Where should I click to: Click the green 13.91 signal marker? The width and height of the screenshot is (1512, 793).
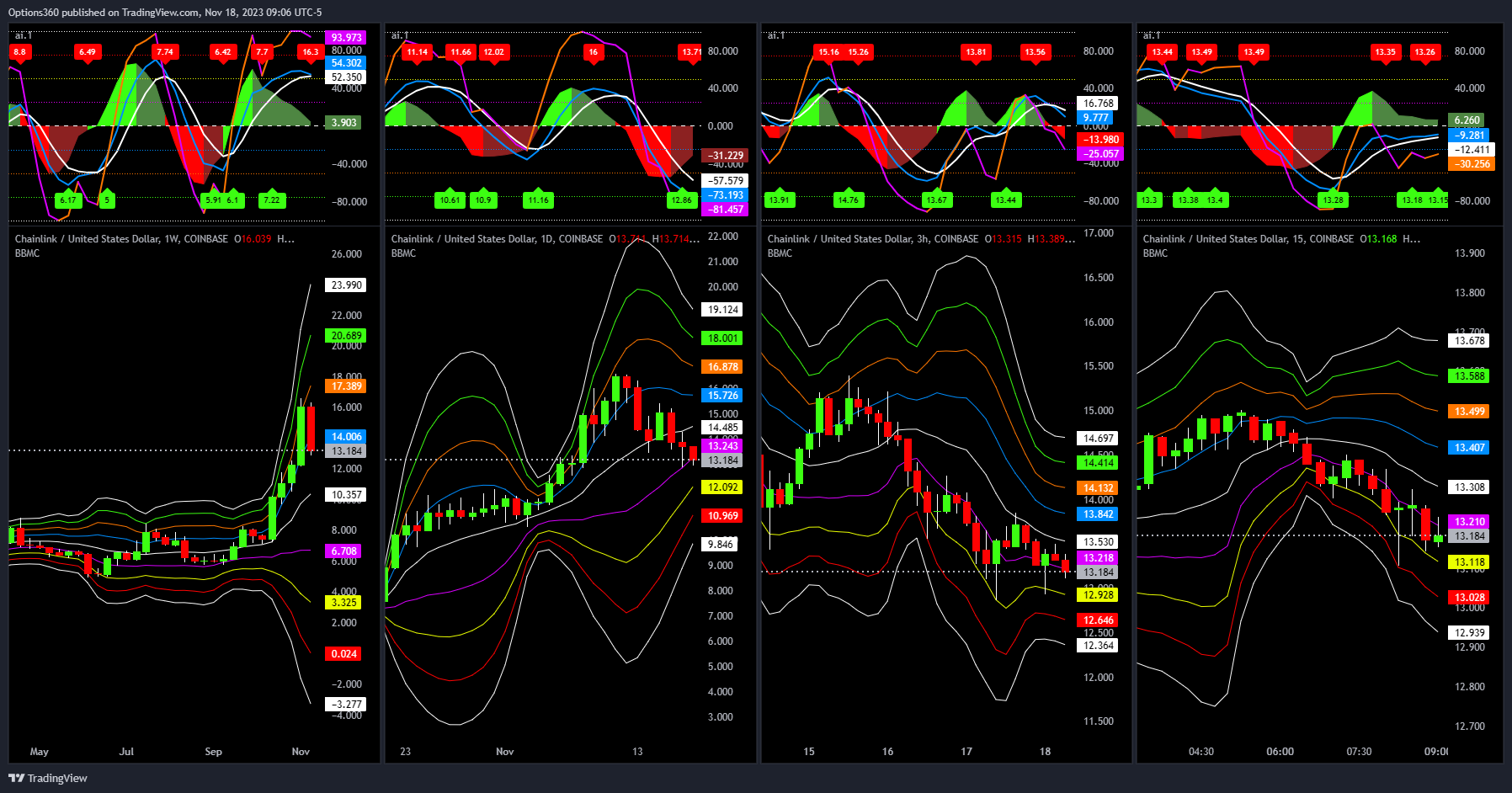pyautogui.click(x=780, y=200)
